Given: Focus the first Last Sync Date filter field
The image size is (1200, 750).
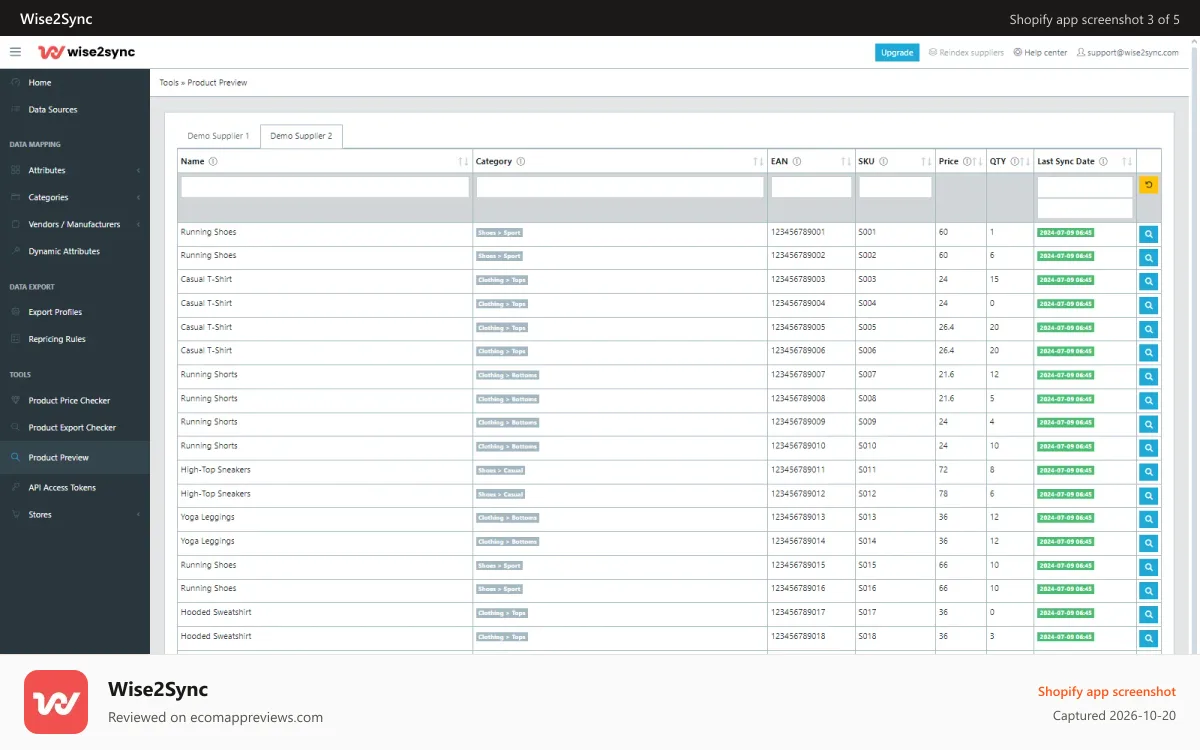Looking at the screenshot, I should click(x=1085, y=187).
